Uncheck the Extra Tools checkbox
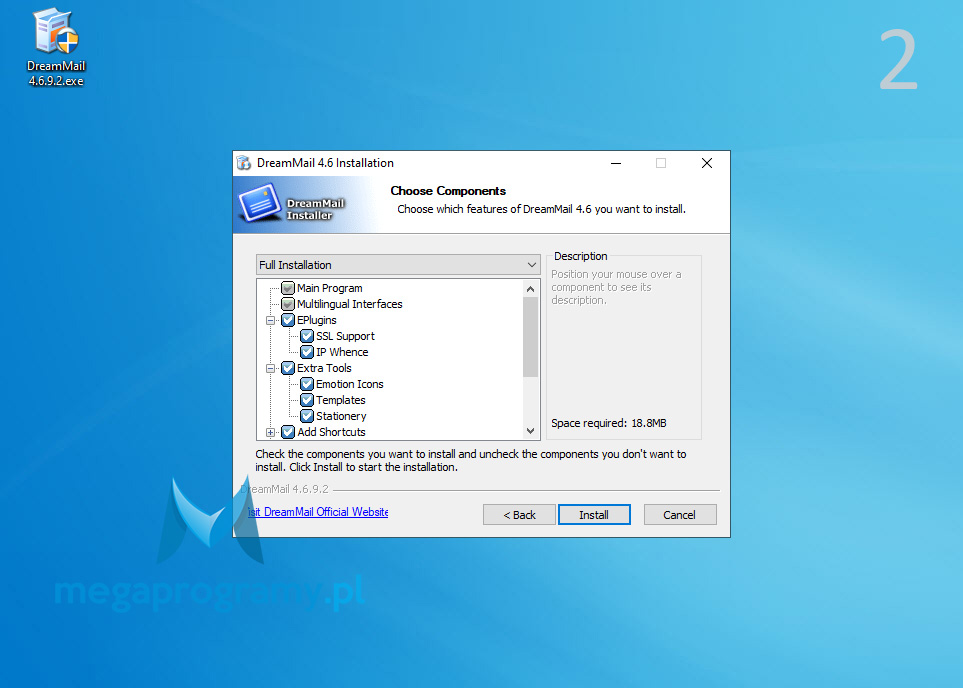This screenshot has height=688, width=963. (288, 368)
